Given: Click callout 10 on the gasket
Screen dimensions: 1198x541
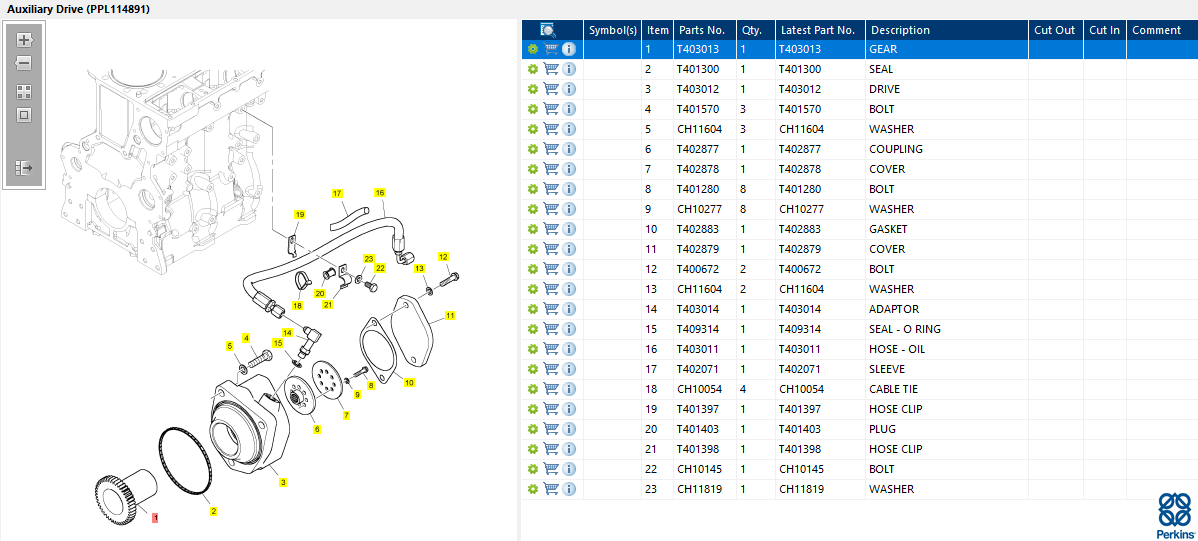Looking at the screenshot, I should 410,382.
